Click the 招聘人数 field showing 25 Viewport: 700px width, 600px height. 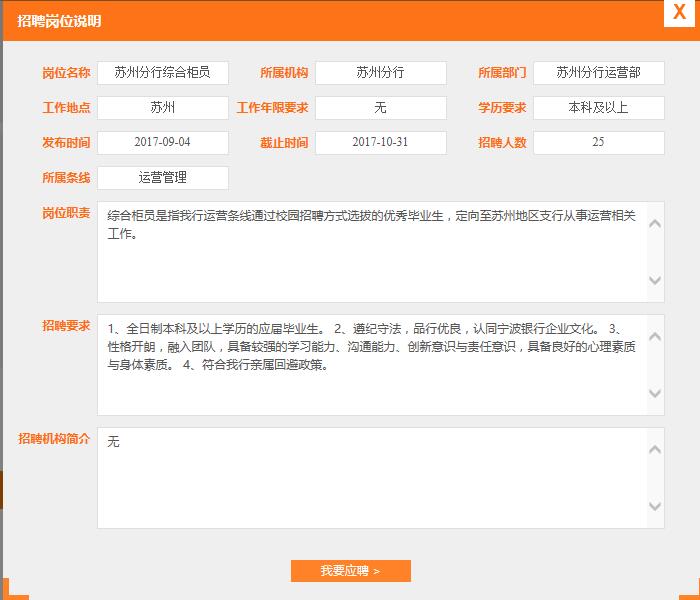point(598,143)
